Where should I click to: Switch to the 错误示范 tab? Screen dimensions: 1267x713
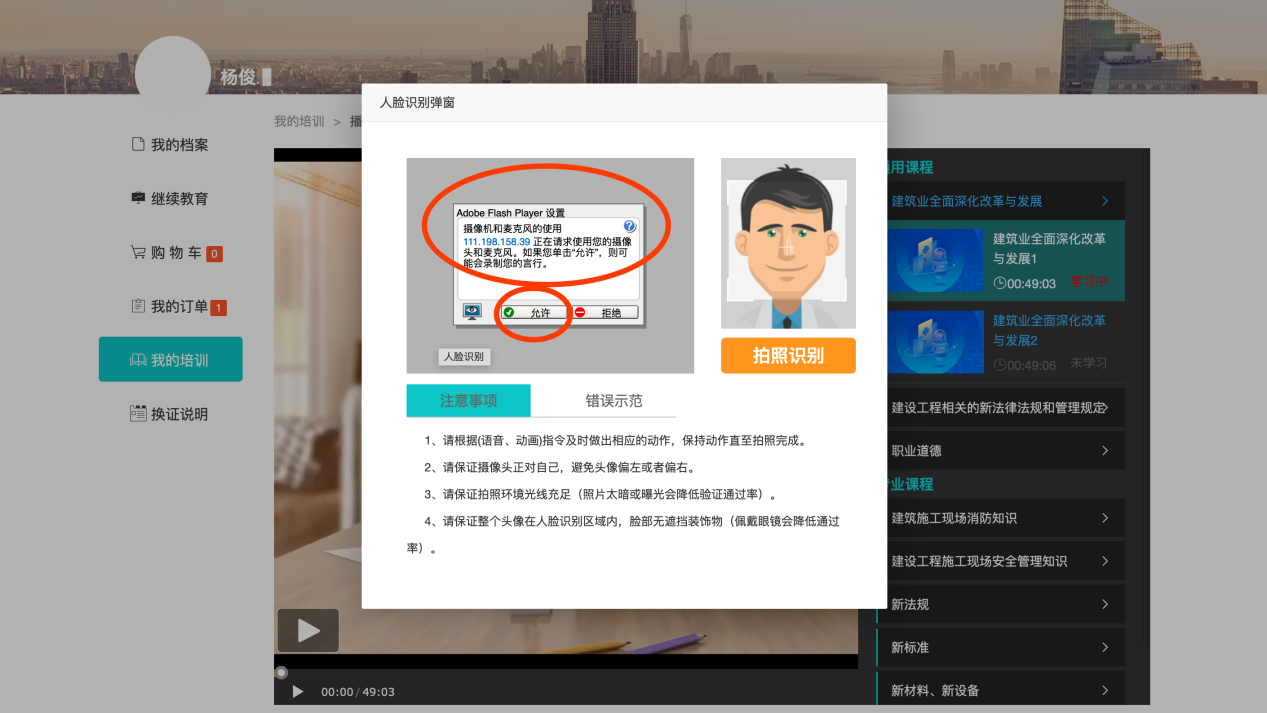(613, 401)
